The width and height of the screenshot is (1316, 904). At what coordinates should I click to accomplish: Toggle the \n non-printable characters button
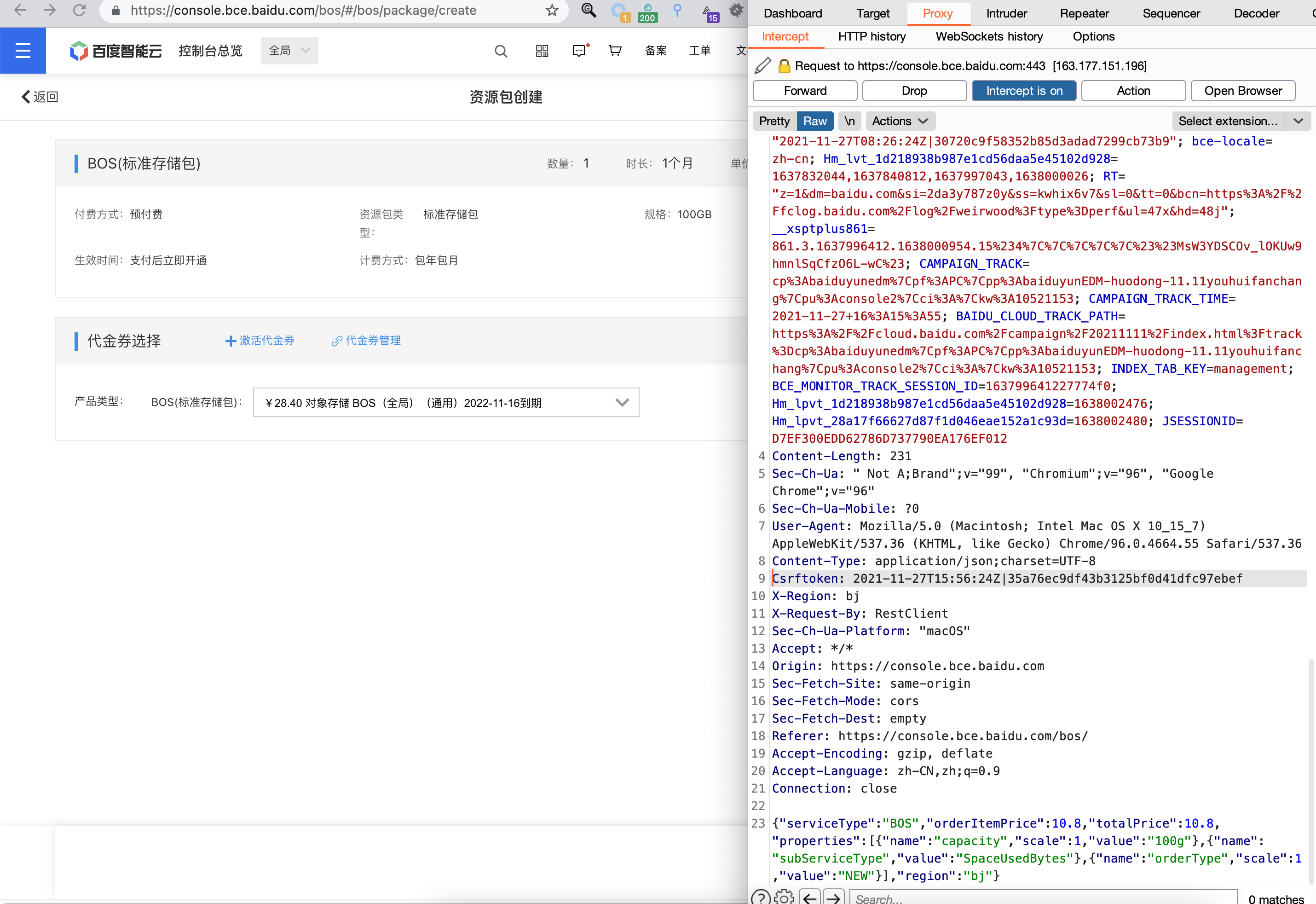pos(849,121)
